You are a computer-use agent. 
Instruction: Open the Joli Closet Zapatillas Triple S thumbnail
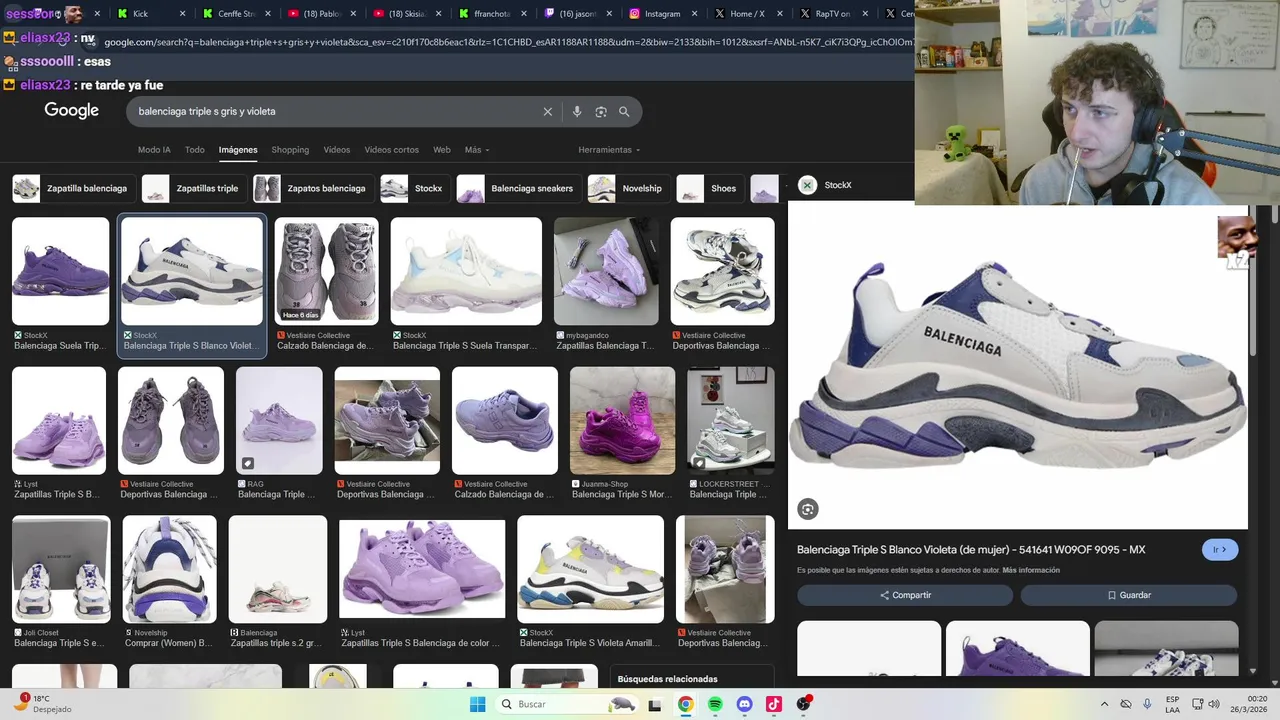click(61, 569)
